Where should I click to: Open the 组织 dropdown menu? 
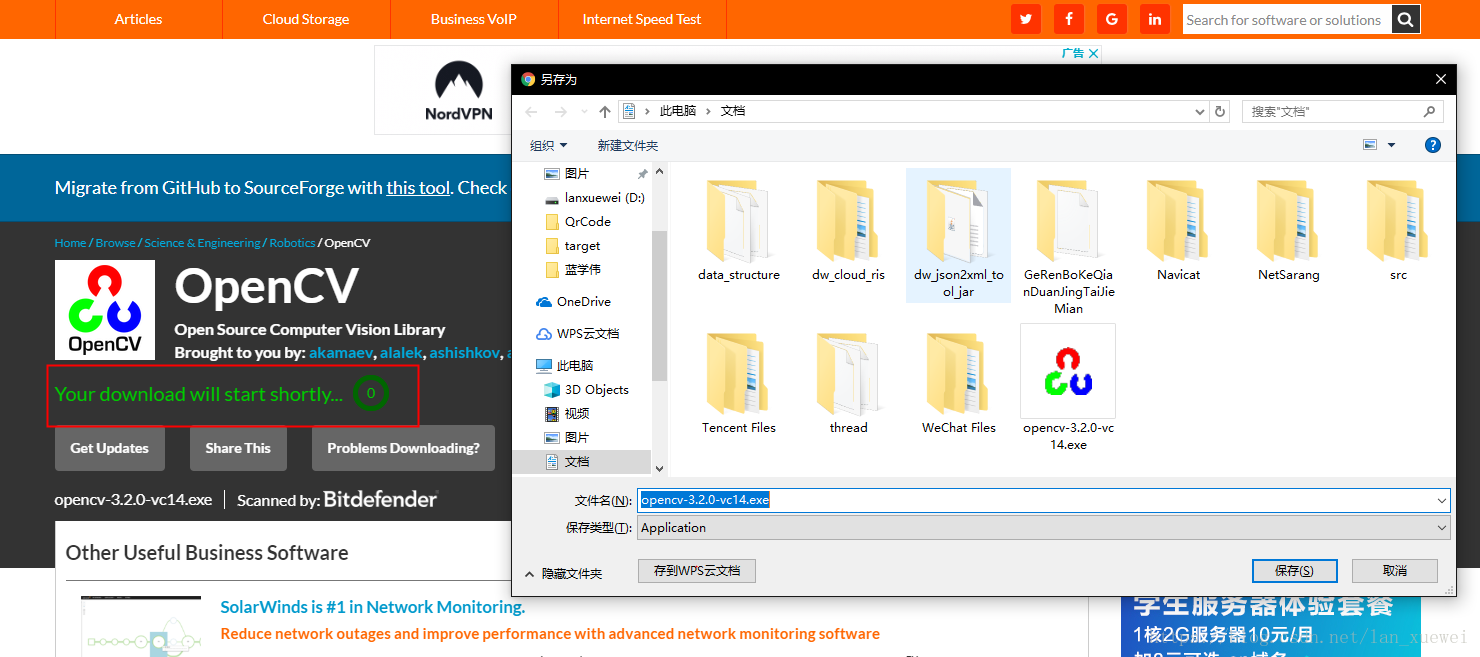coord(548,145)
